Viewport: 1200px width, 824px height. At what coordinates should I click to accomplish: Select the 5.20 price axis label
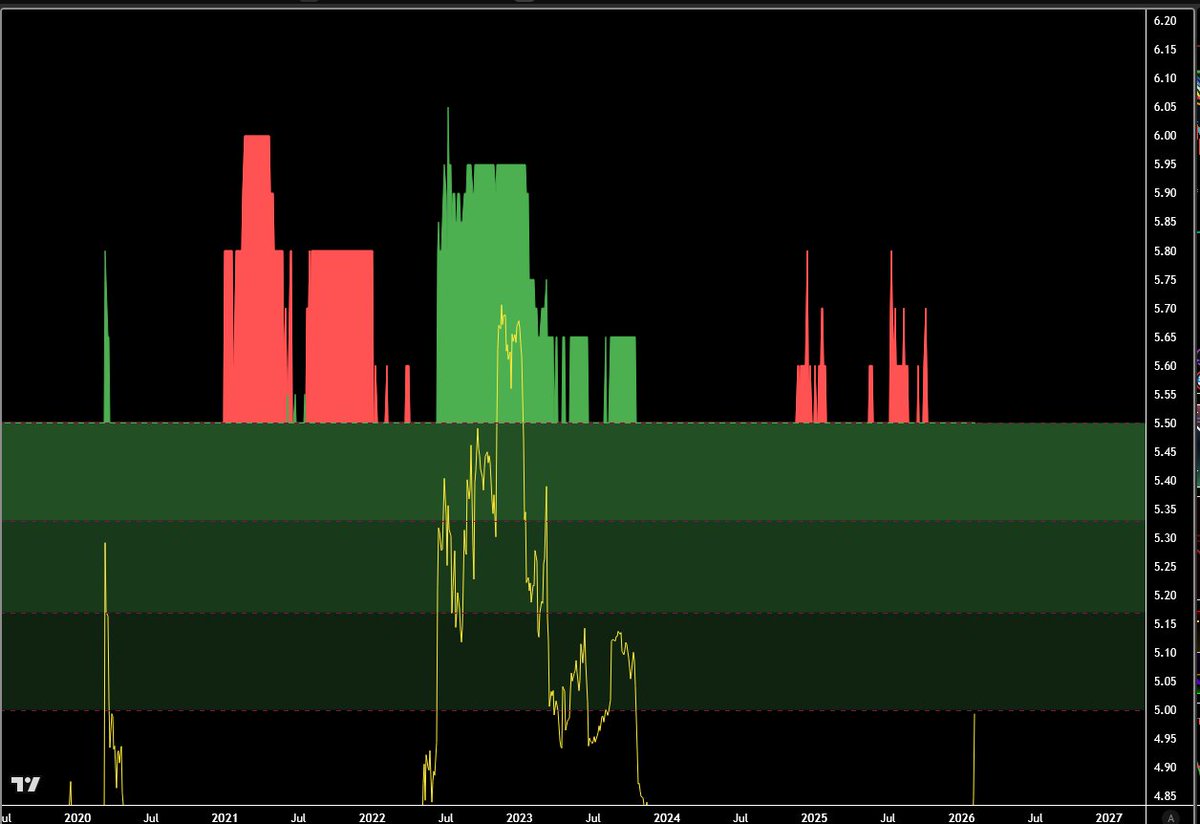click(1163, 596)
